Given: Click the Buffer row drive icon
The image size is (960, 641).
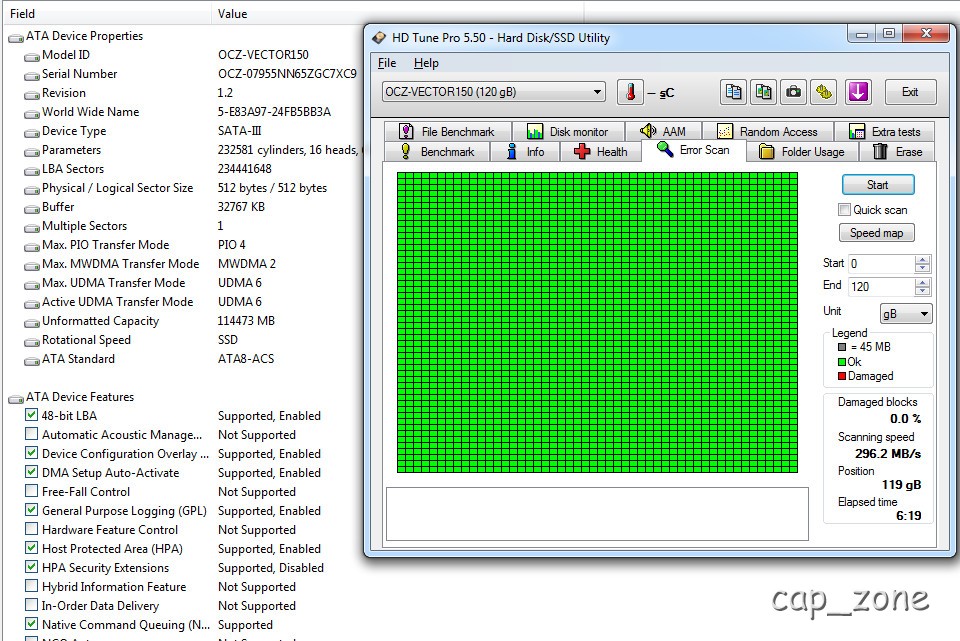Looking at the screenshot, I should (32, 209).
